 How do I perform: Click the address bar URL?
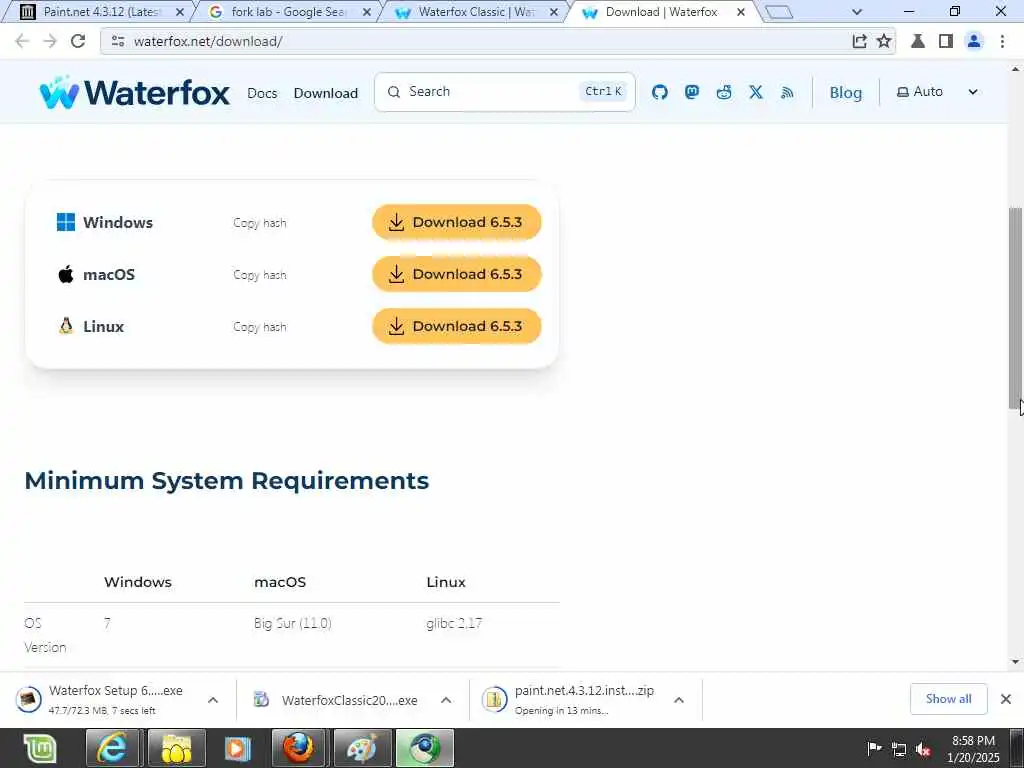click(x=208, y=41)
